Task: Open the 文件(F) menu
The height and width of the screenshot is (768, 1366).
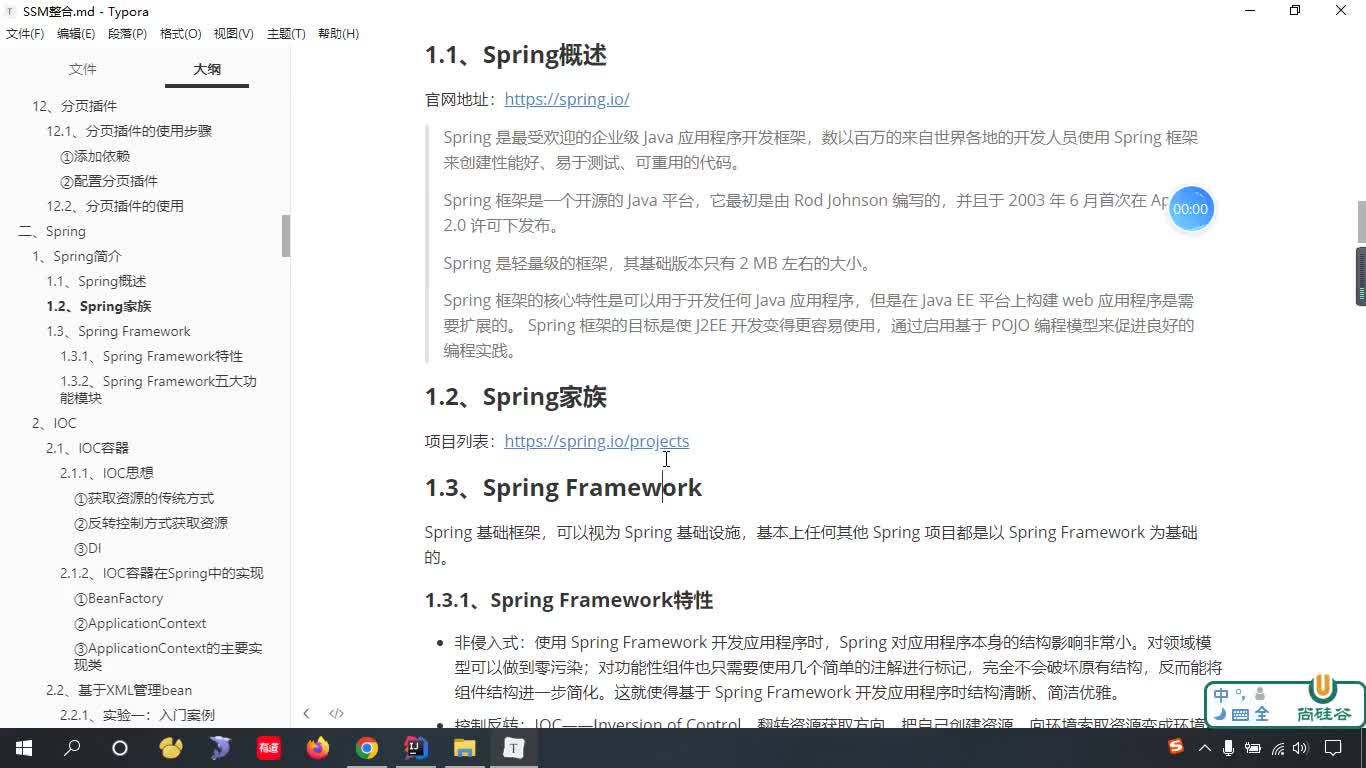Action: (x=25, y=34)
